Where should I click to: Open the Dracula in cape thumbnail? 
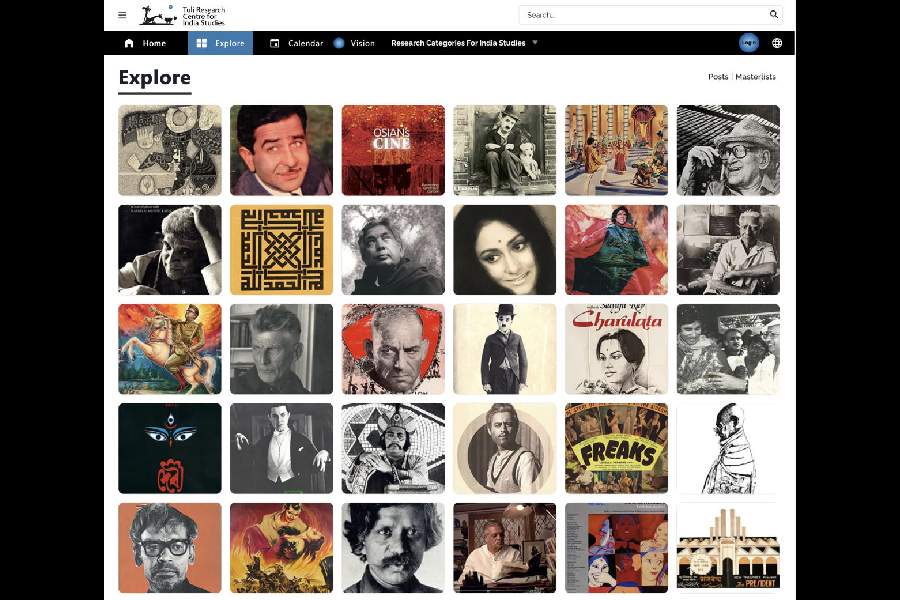[281, 448]
